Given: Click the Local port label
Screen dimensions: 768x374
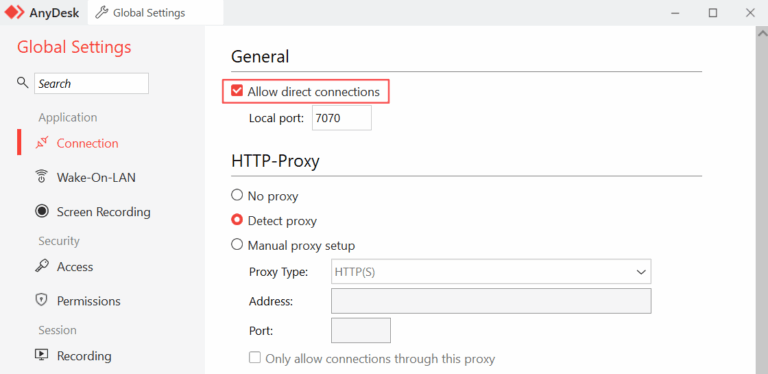Looking at the screenshot, I should tap(276, 118).
